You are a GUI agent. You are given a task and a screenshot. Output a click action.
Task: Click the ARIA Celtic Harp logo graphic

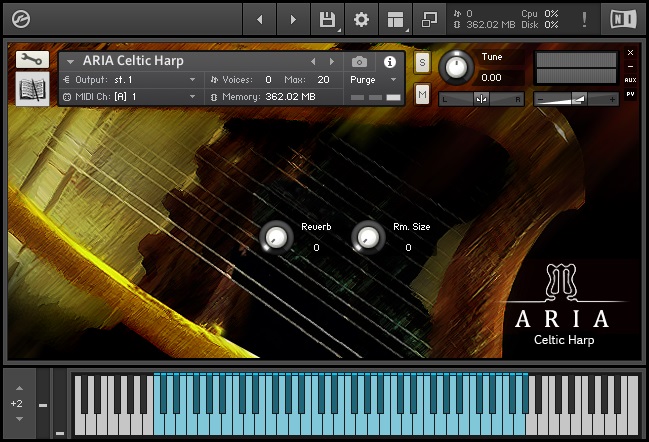562,305
